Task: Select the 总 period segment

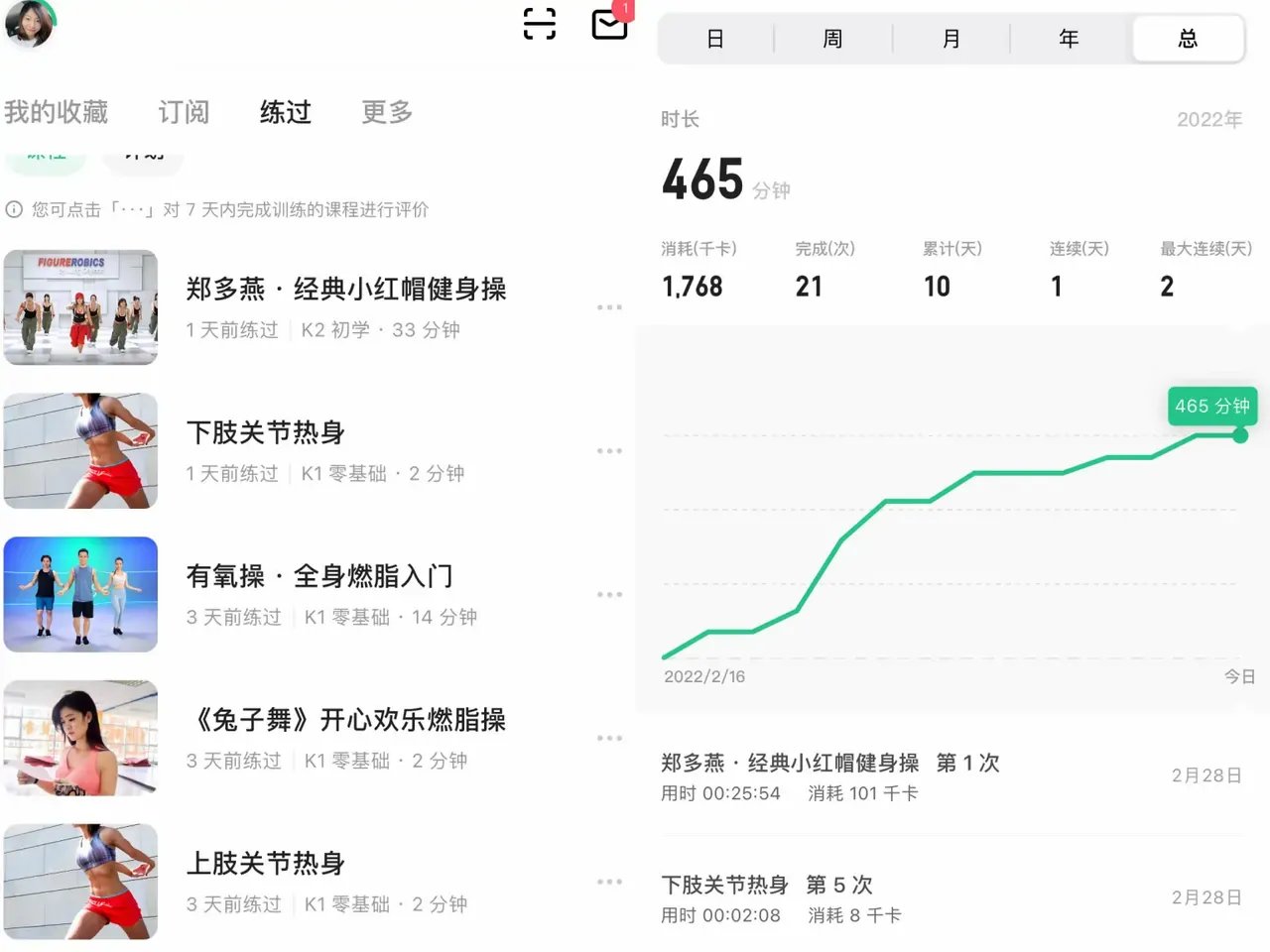Action: click(1188, 39)
